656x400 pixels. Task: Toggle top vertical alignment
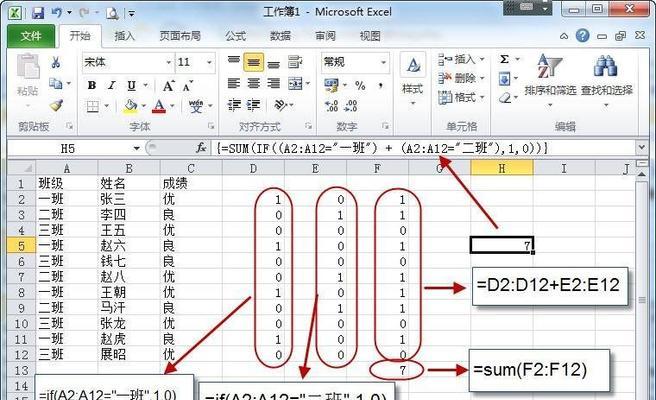point(233,62)
